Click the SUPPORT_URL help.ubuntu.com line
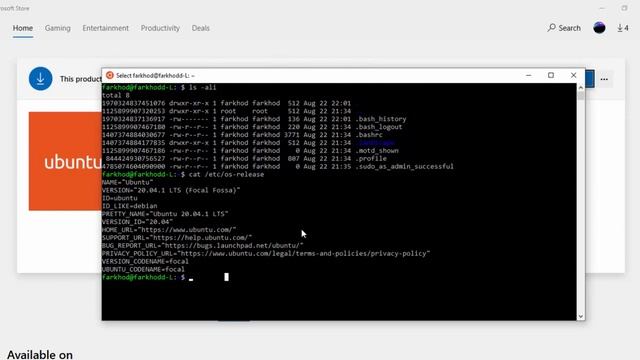 click(177, 238)
